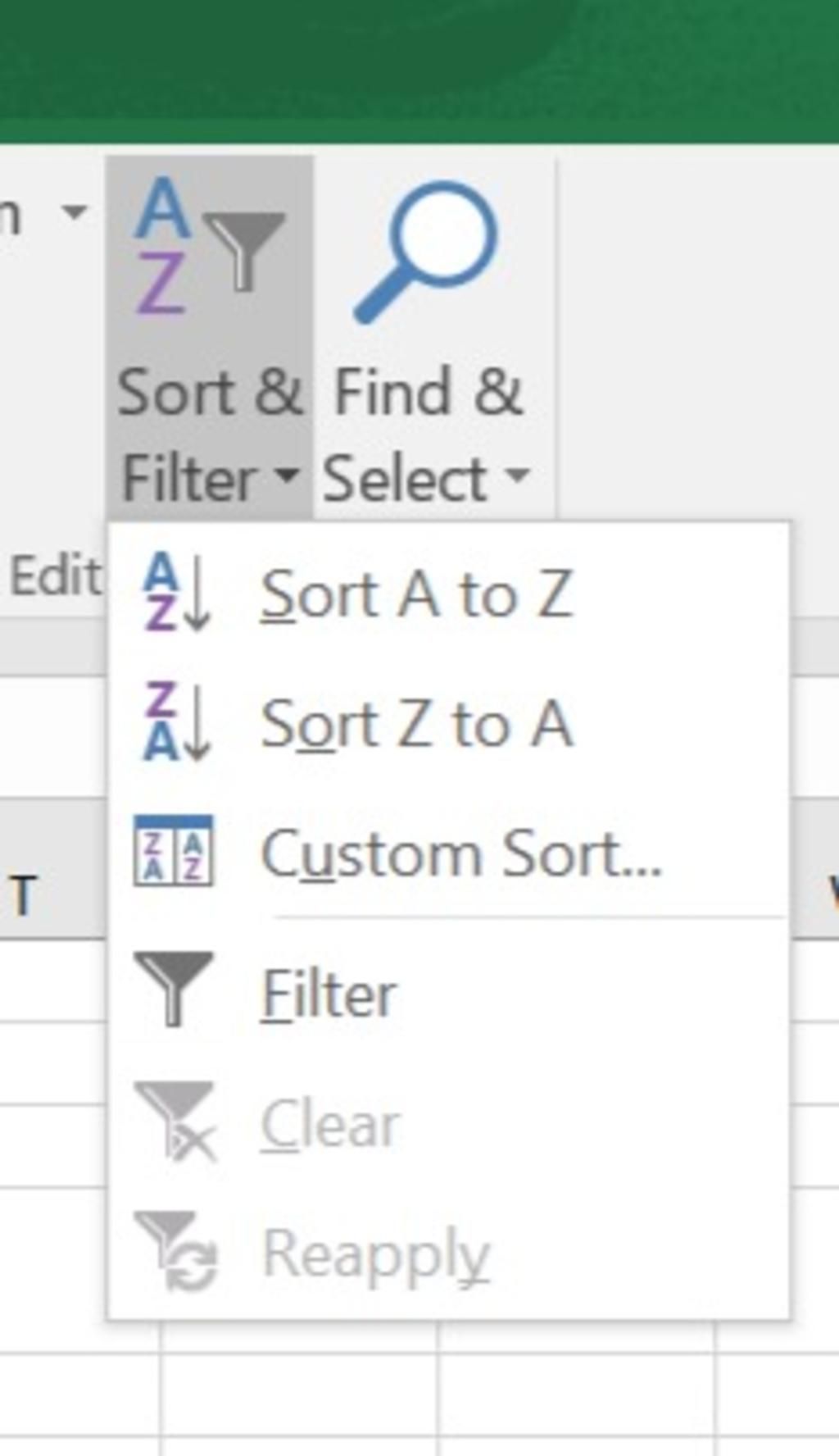Click the Sort Z to A arrow icon
The width and height of the screenshot is (839, 1456).
point(176,721)
